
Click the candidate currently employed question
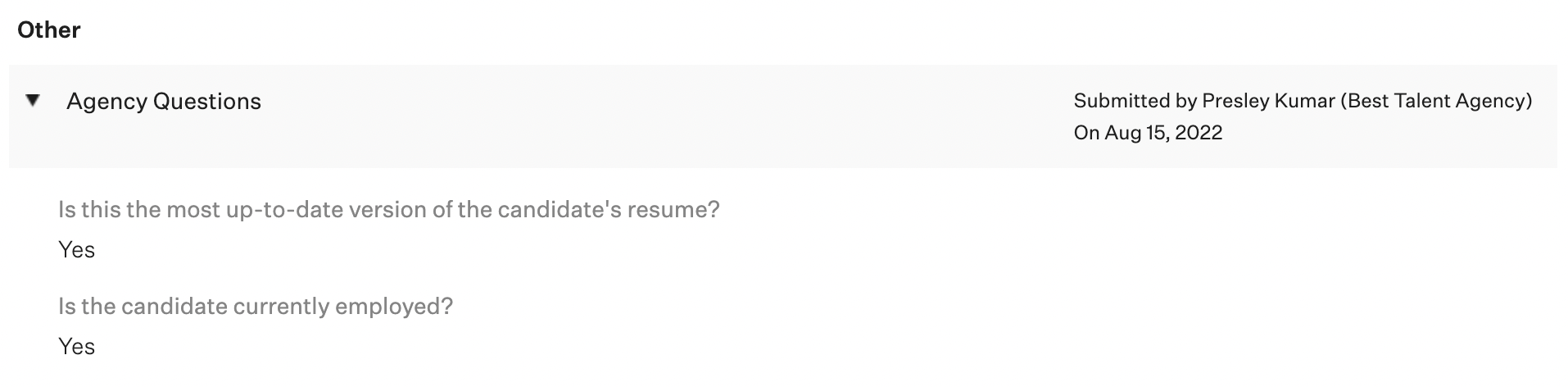(x=256, y=307)
